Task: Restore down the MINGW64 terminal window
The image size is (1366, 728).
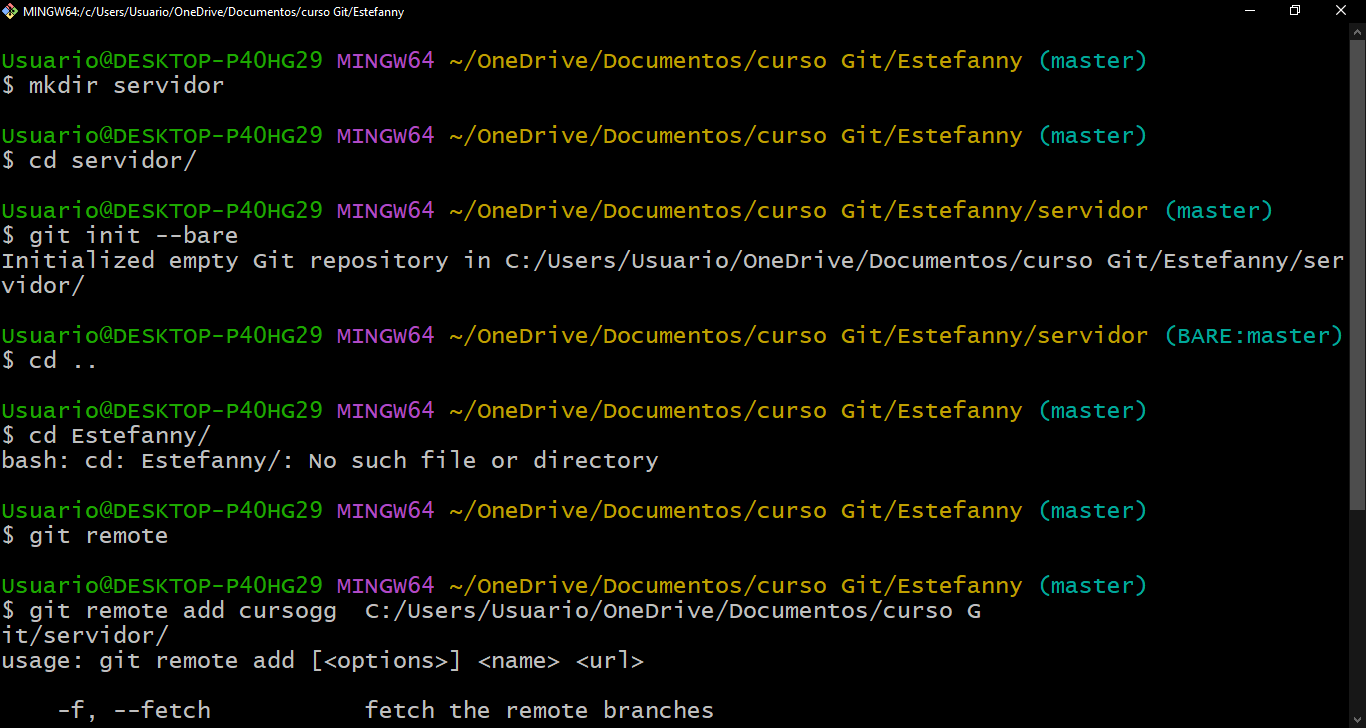Action: click(x=1296, y=11)
